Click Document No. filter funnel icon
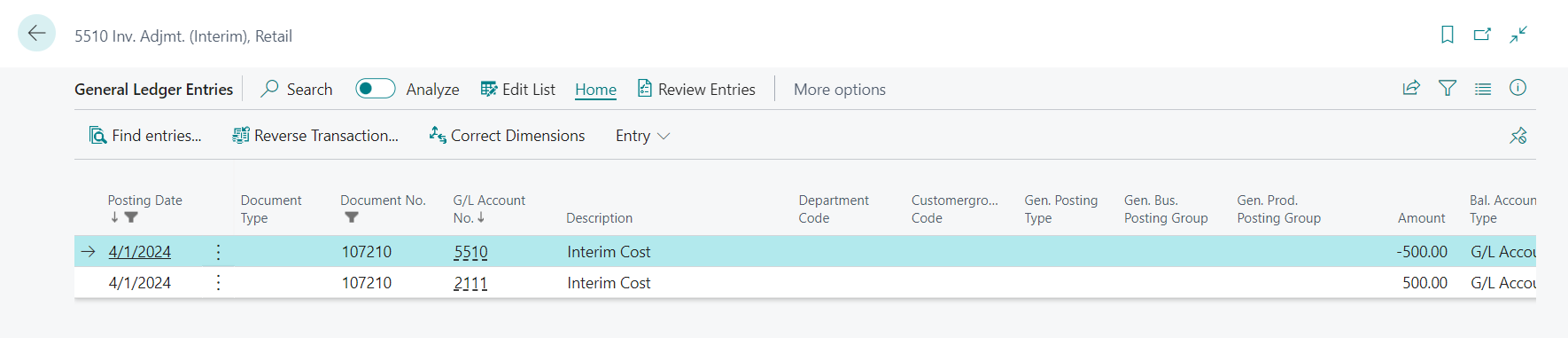 352,217
